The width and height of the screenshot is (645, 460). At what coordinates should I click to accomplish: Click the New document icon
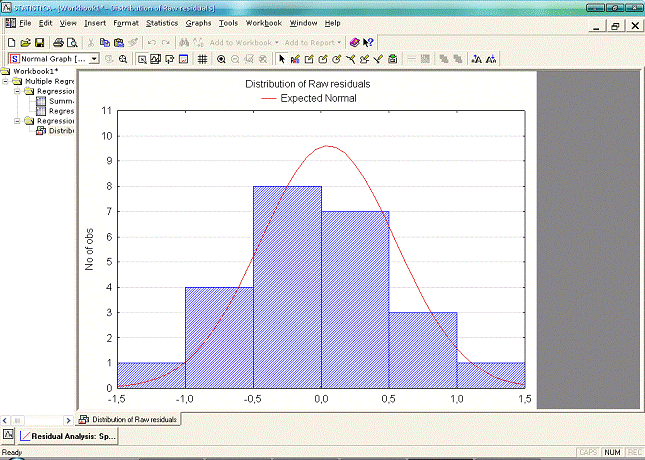(x=10, y=43)
